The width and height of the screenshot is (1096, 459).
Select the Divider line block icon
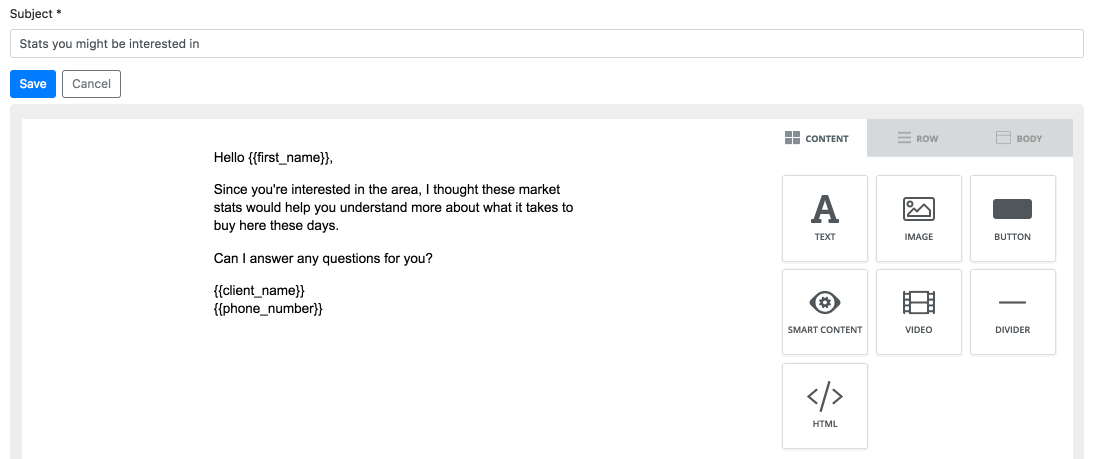[x=1012, y=303]
